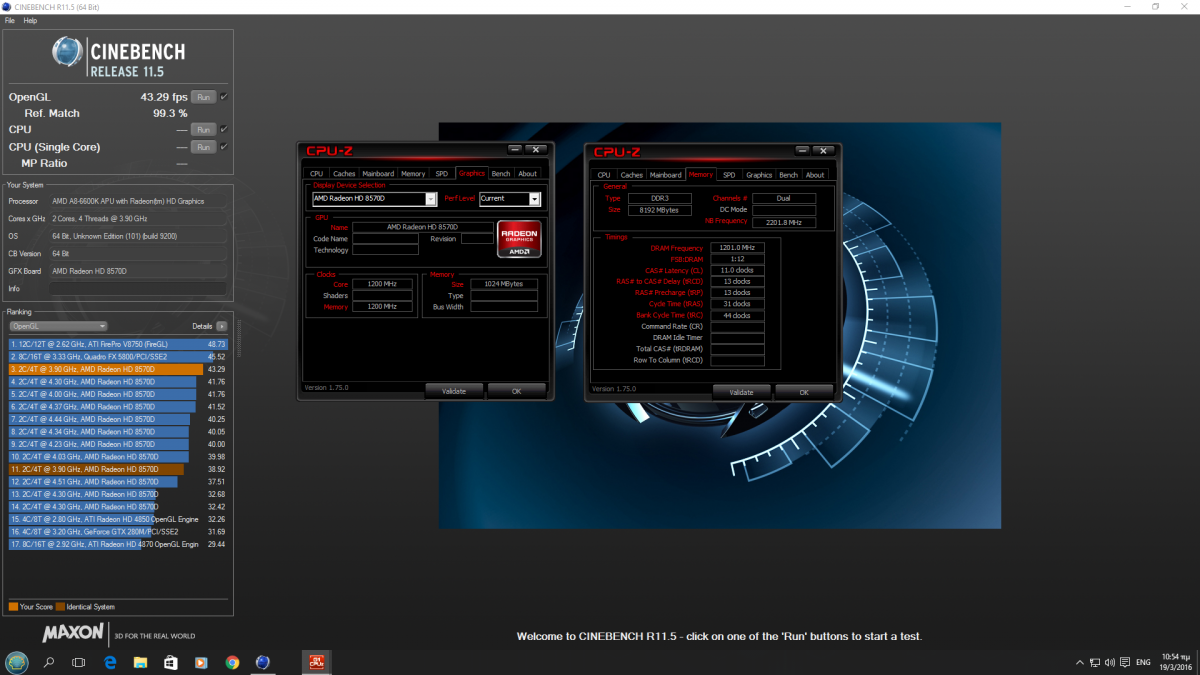Select ranking row 15 Radeon HD 4850
Screen dimensions: 1200x675
(x=118, y=519)
